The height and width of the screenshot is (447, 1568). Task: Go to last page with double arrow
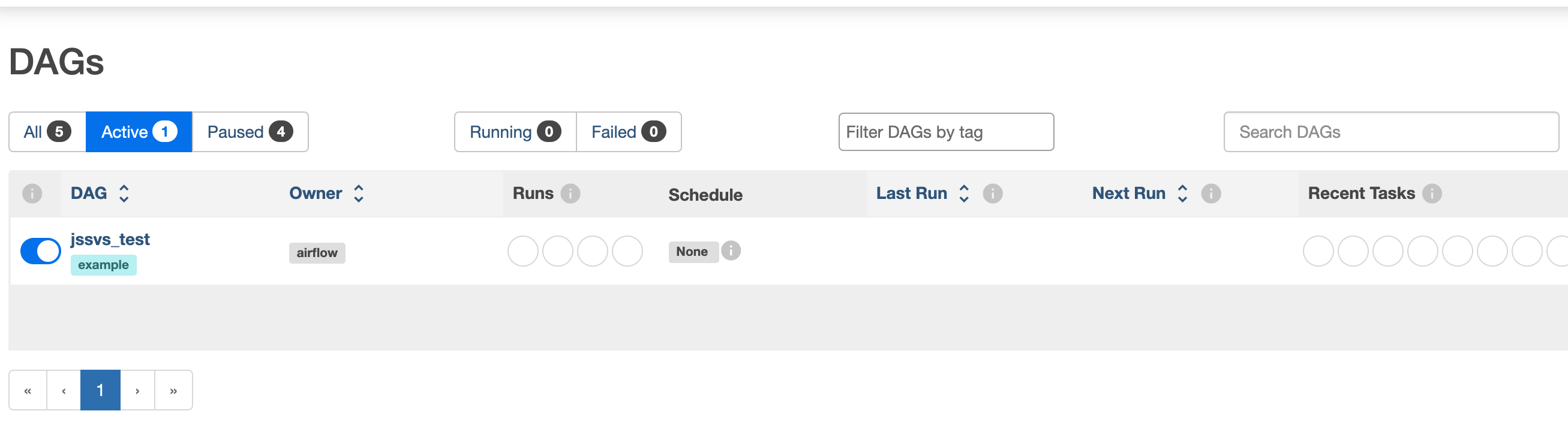pyautogui.click(x=173, y=391)
